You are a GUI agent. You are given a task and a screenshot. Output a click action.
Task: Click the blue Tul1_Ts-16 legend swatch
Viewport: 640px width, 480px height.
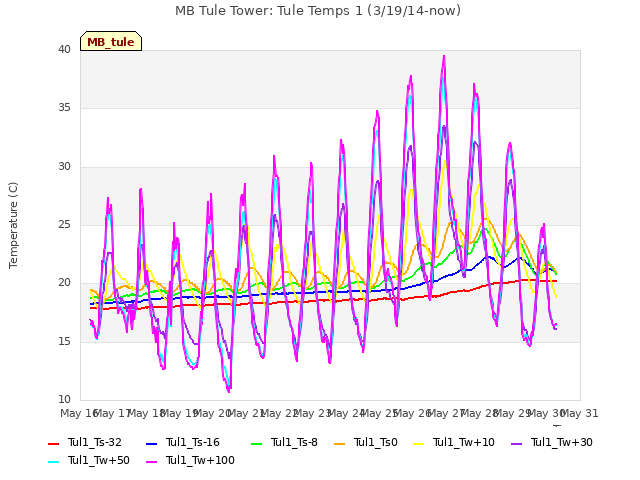[x=151, y=443]
